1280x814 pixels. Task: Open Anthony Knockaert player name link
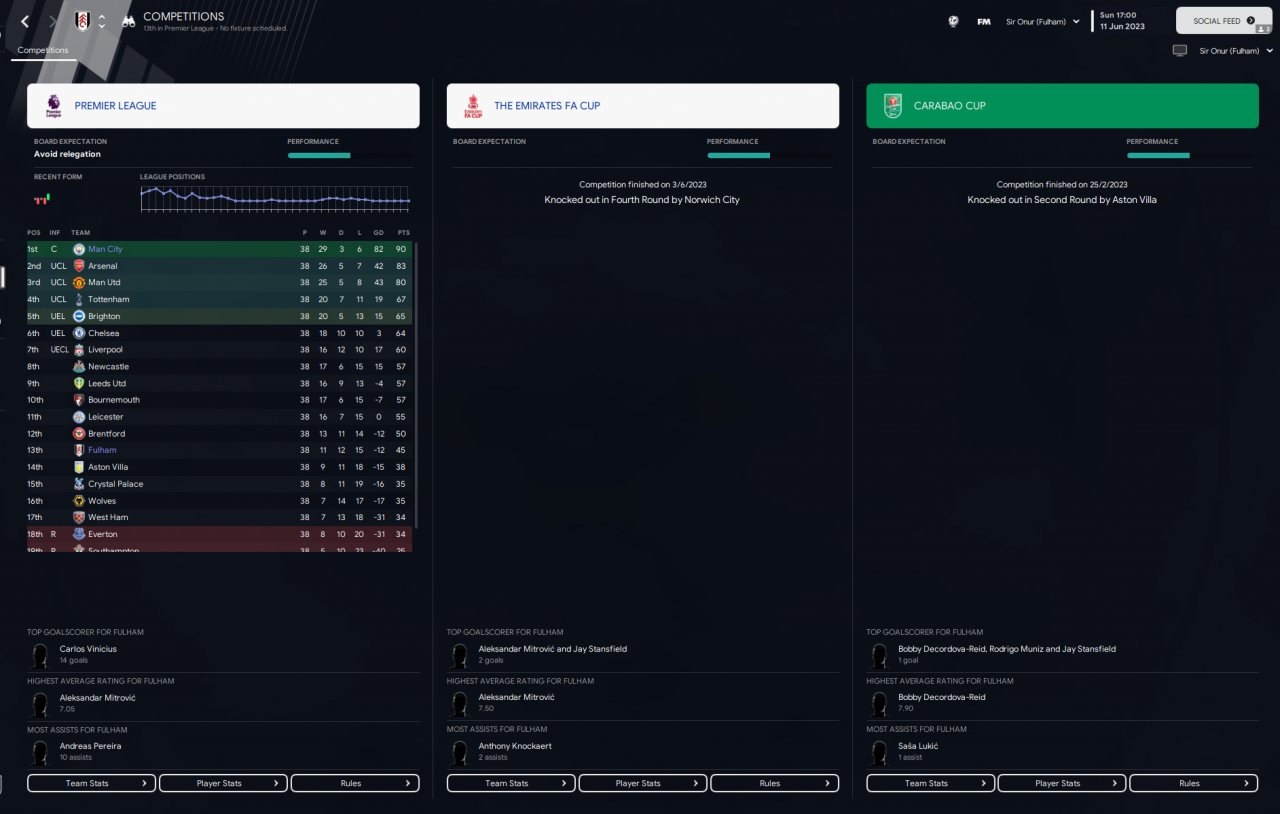pos(515,746)
